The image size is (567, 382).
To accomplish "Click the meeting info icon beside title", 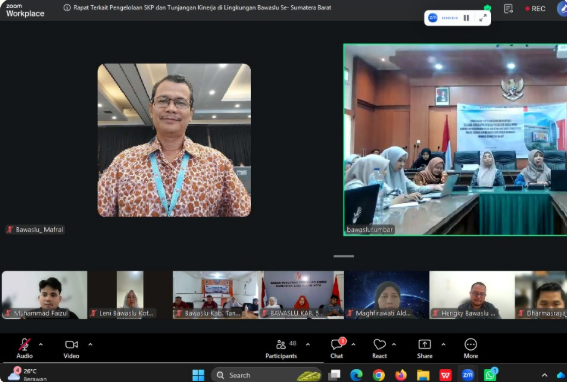I will pyautogui.click(x=67, y=8).
